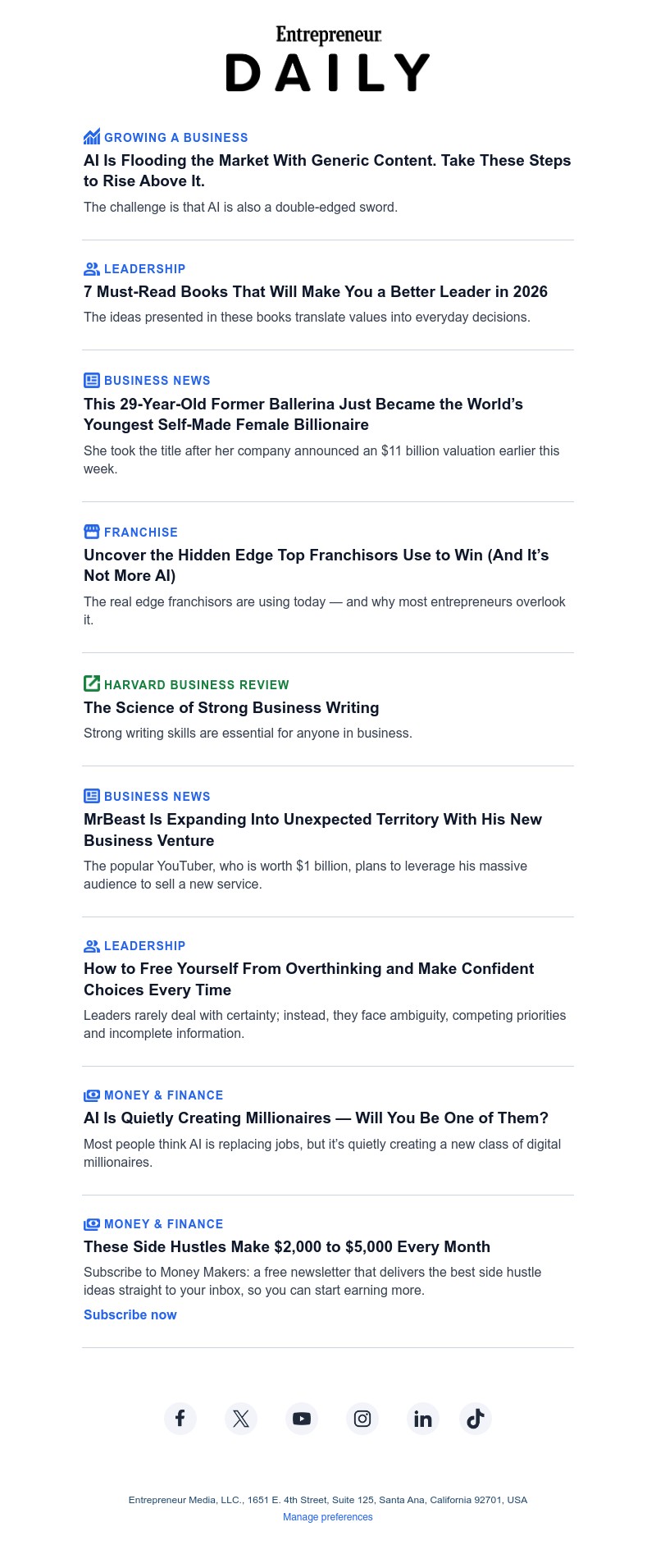656x1568 pixels.
Task: Open the YouTube channel icon
Action: pos(302,1419)
